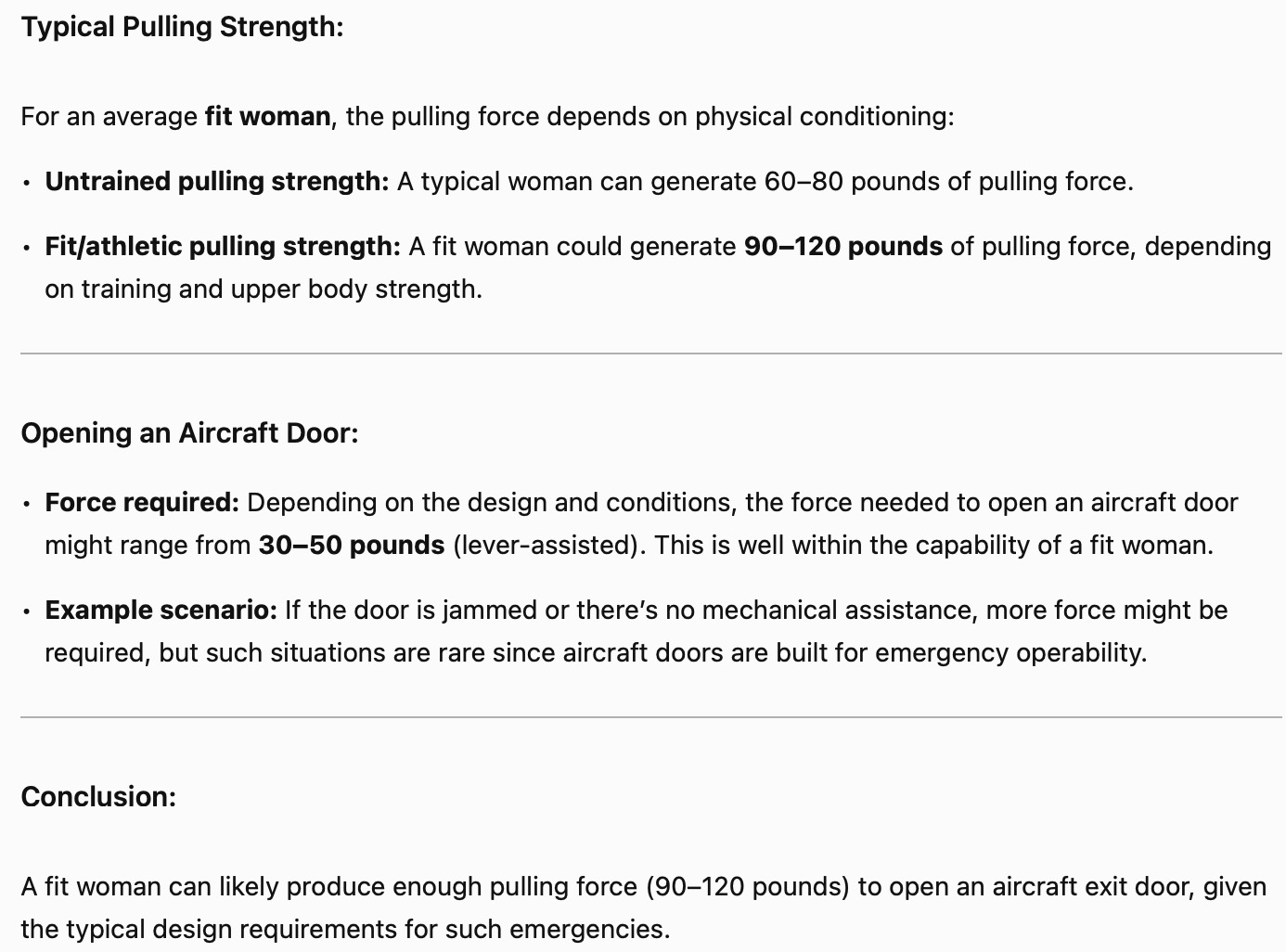Click the bullet point before "Force required"
The image size is (1286, 952).
[28, 504]
